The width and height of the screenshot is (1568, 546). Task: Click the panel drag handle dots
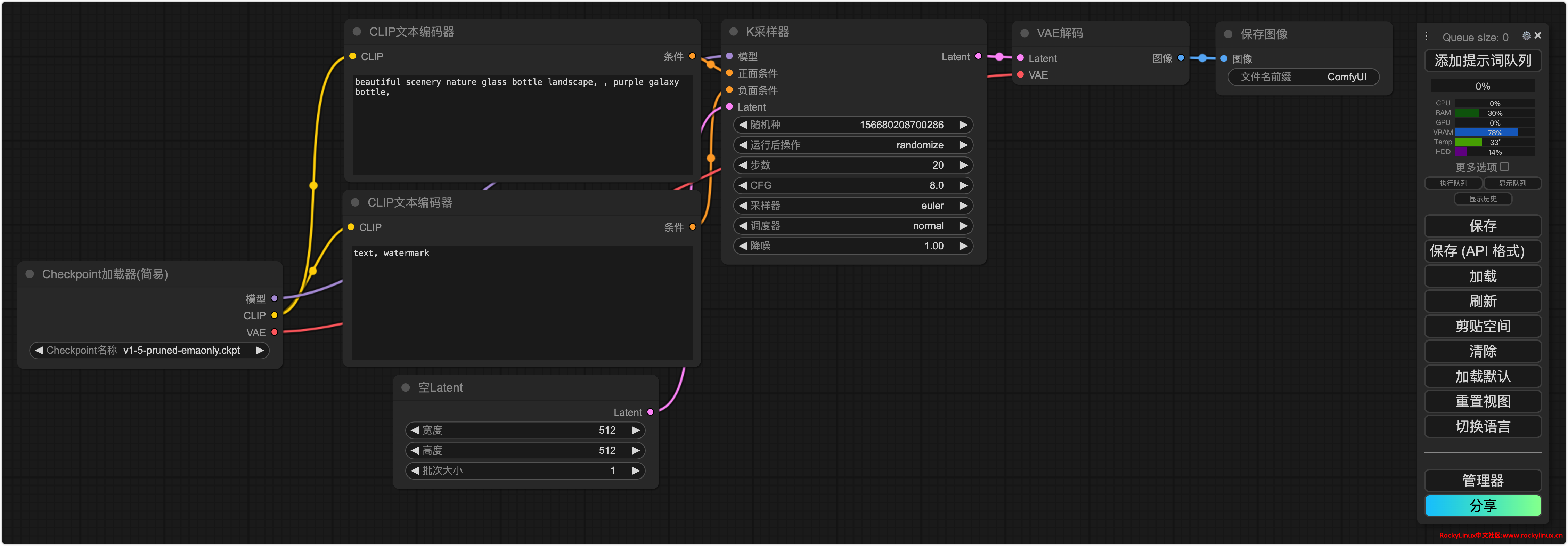coord(1426,37)
